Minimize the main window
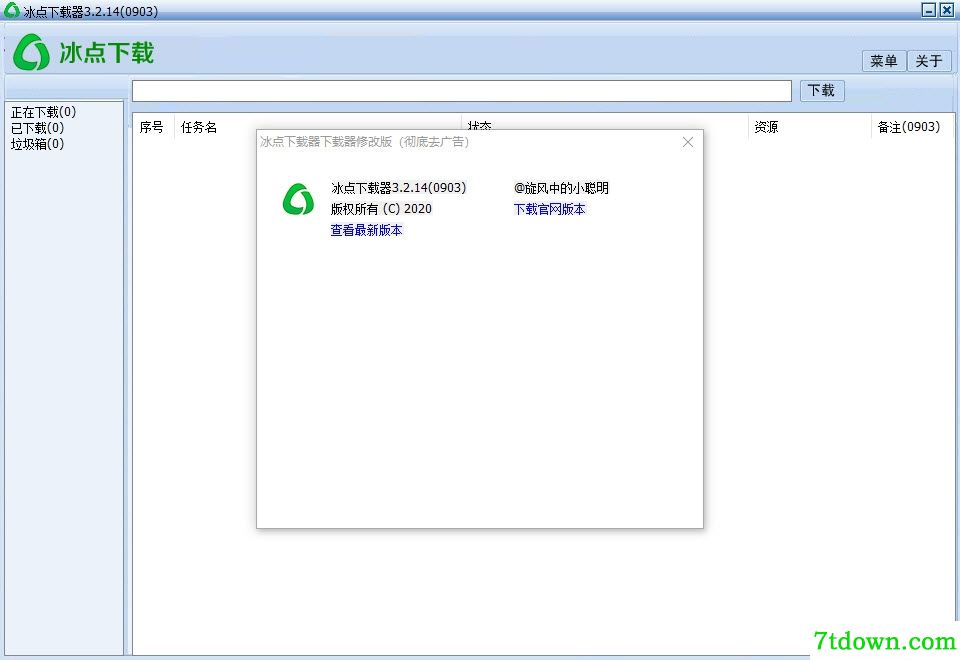The image size is (960, 660). [x=929, y=10]
